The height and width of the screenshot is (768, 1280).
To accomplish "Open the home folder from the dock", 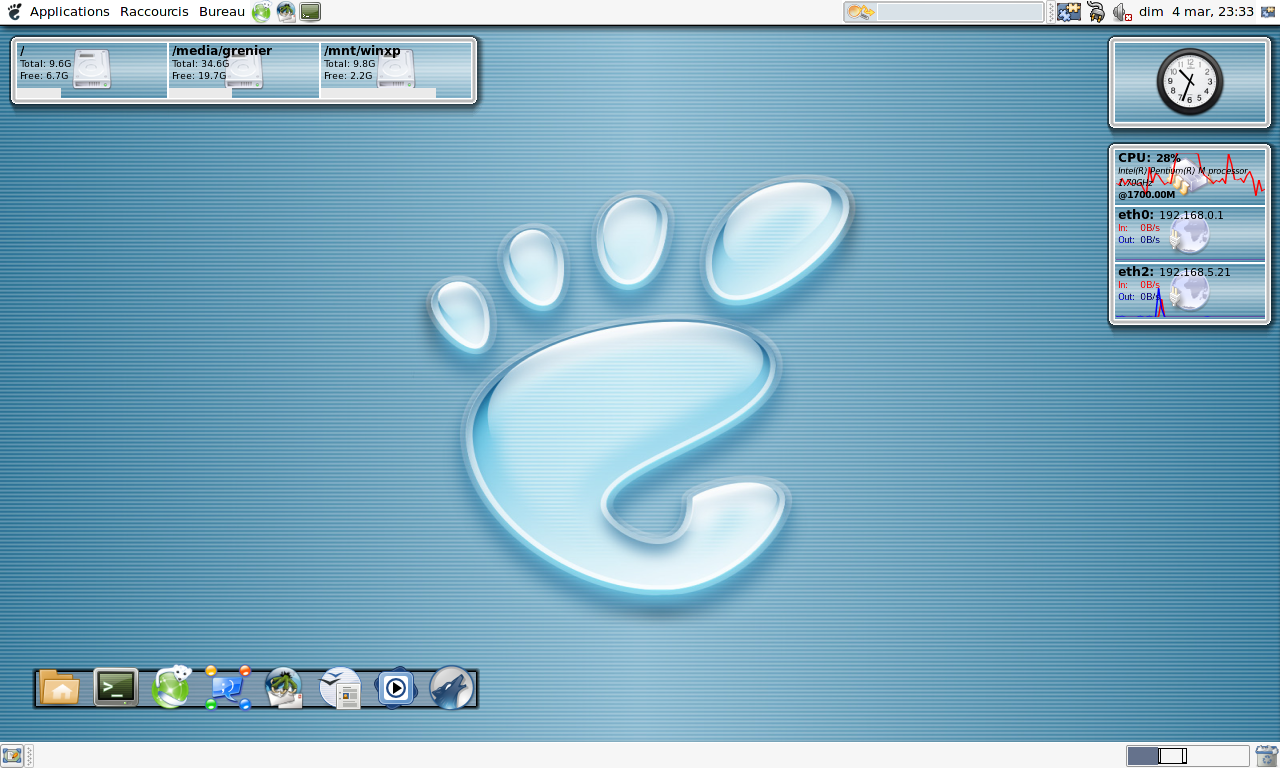I will [60, 688].
